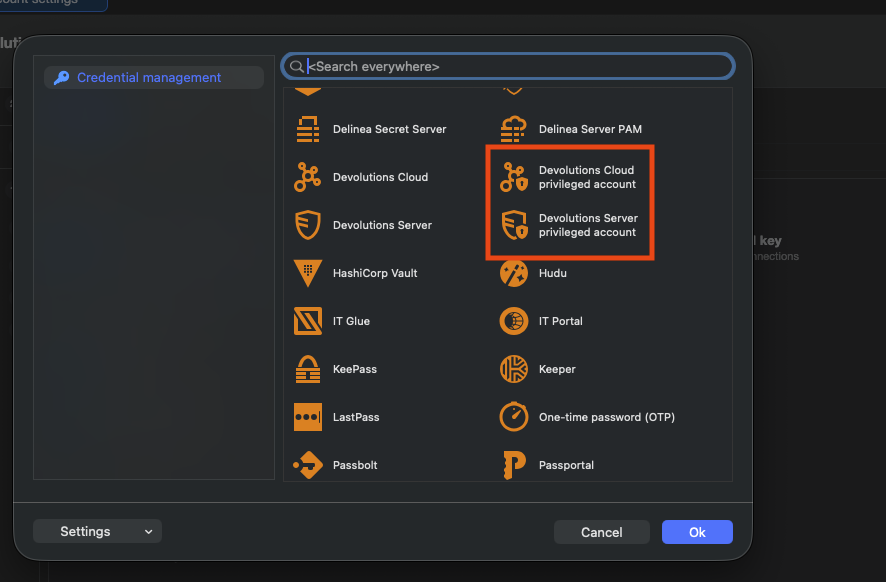
Task: Click the "Devolutions Server" label in left column
Action: tap(382, 225)
